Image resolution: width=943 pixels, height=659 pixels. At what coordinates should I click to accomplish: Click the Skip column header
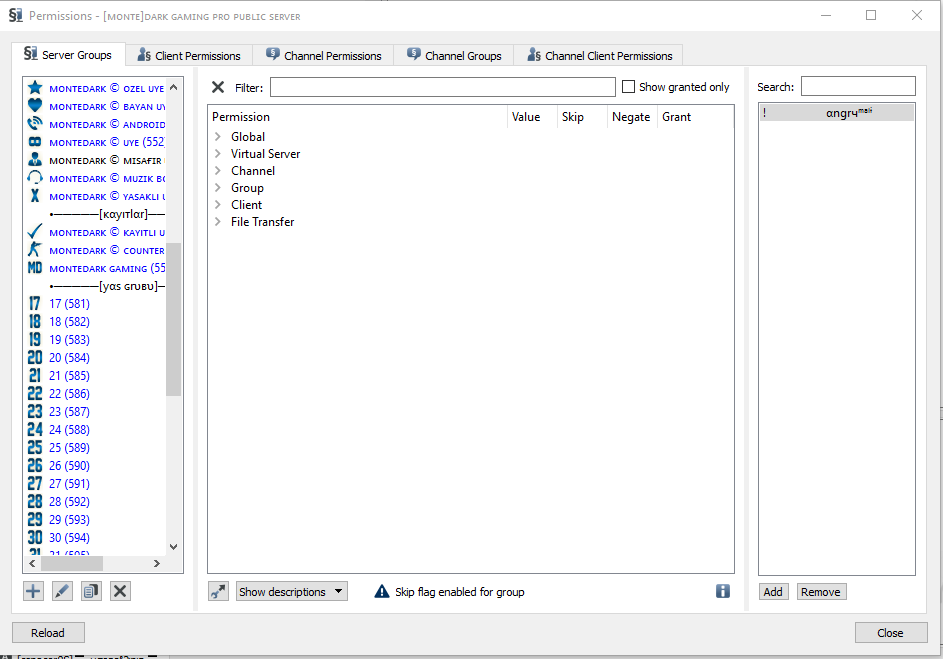583,117
